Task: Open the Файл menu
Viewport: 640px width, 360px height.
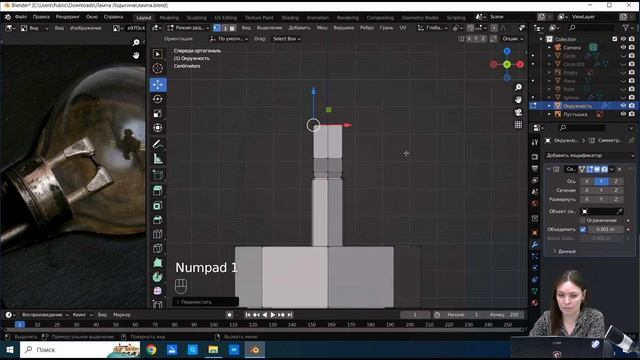Action: point(21,17)
